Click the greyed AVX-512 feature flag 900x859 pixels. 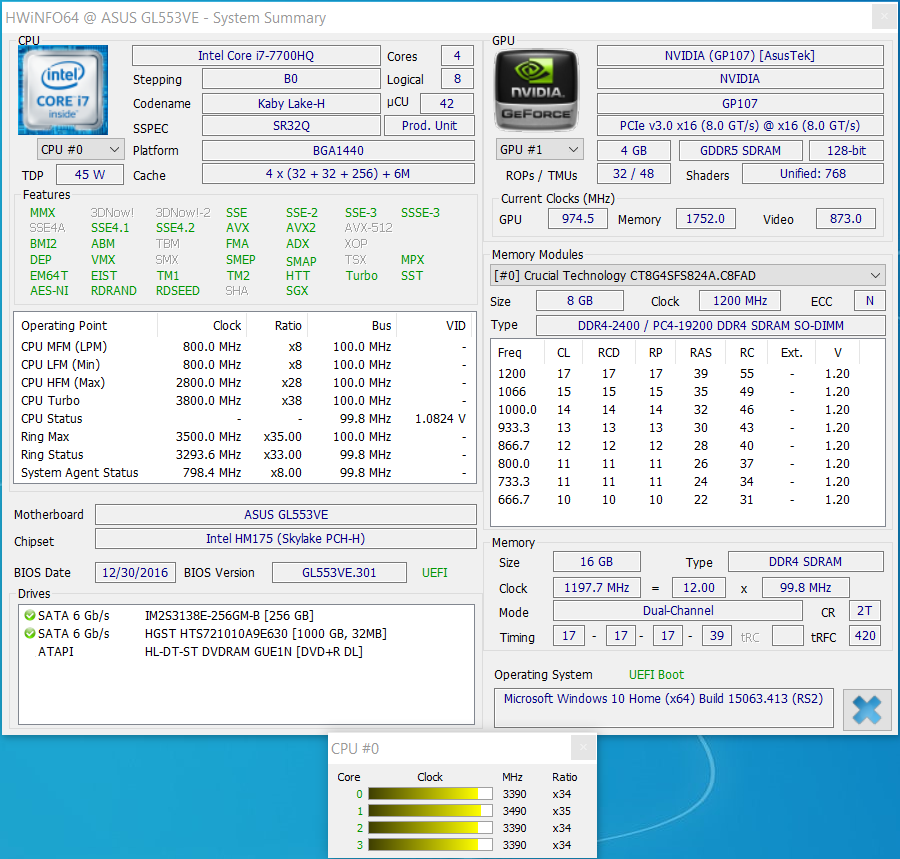coord(368,228)
